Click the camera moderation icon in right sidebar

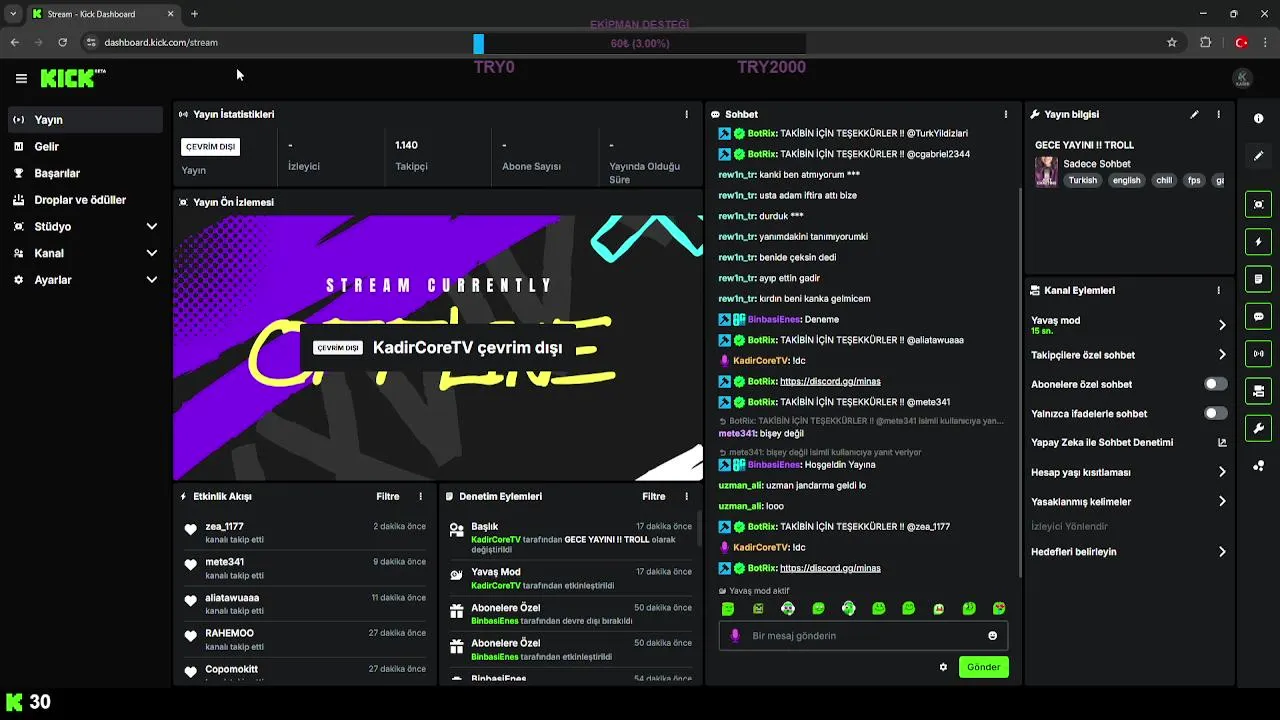point(1258,391)
